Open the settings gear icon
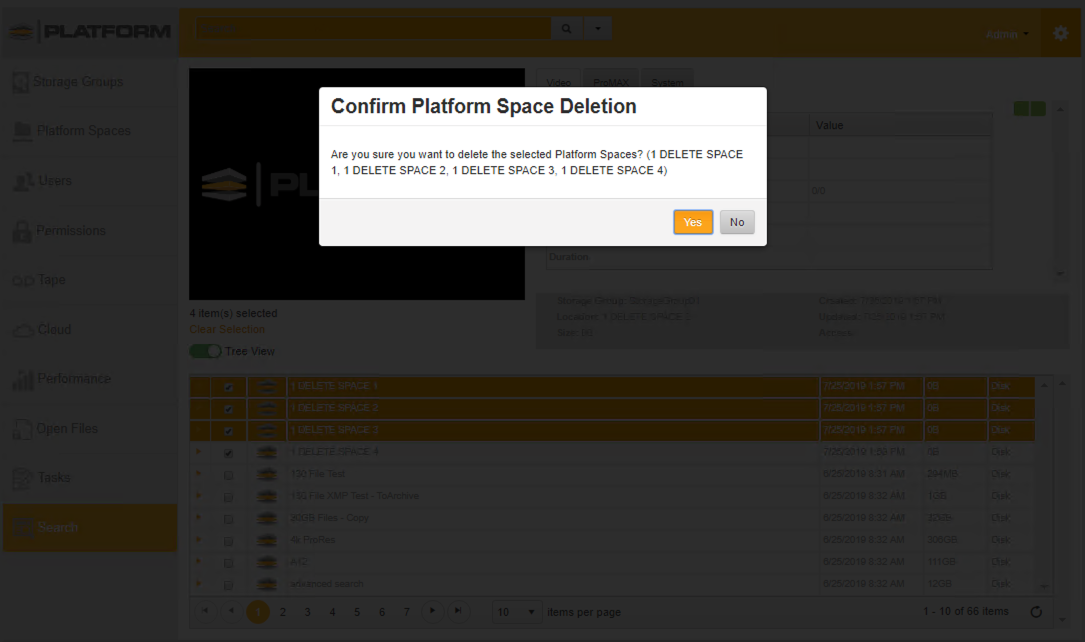Screen dimensions: 1085x642 point(1060,33)
